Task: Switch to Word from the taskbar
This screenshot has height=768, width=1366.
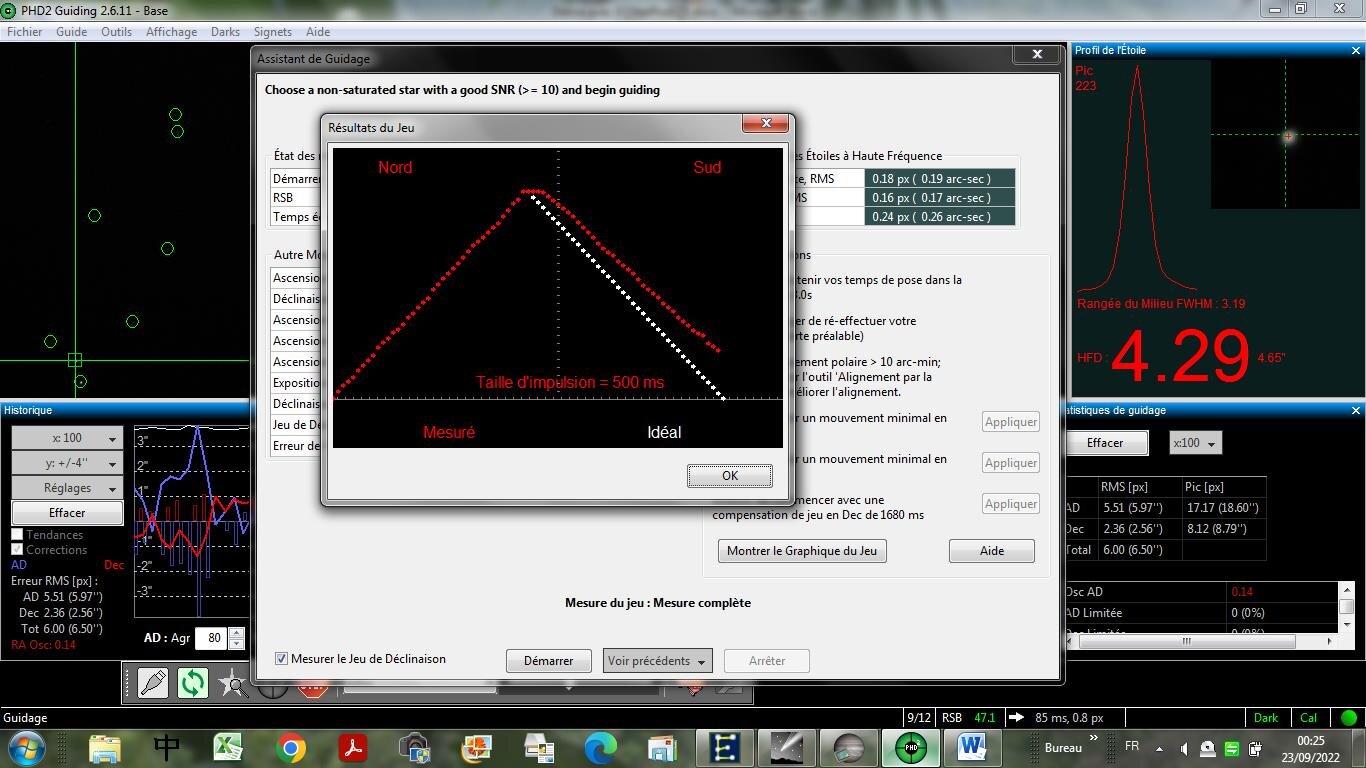Action: 972,747
